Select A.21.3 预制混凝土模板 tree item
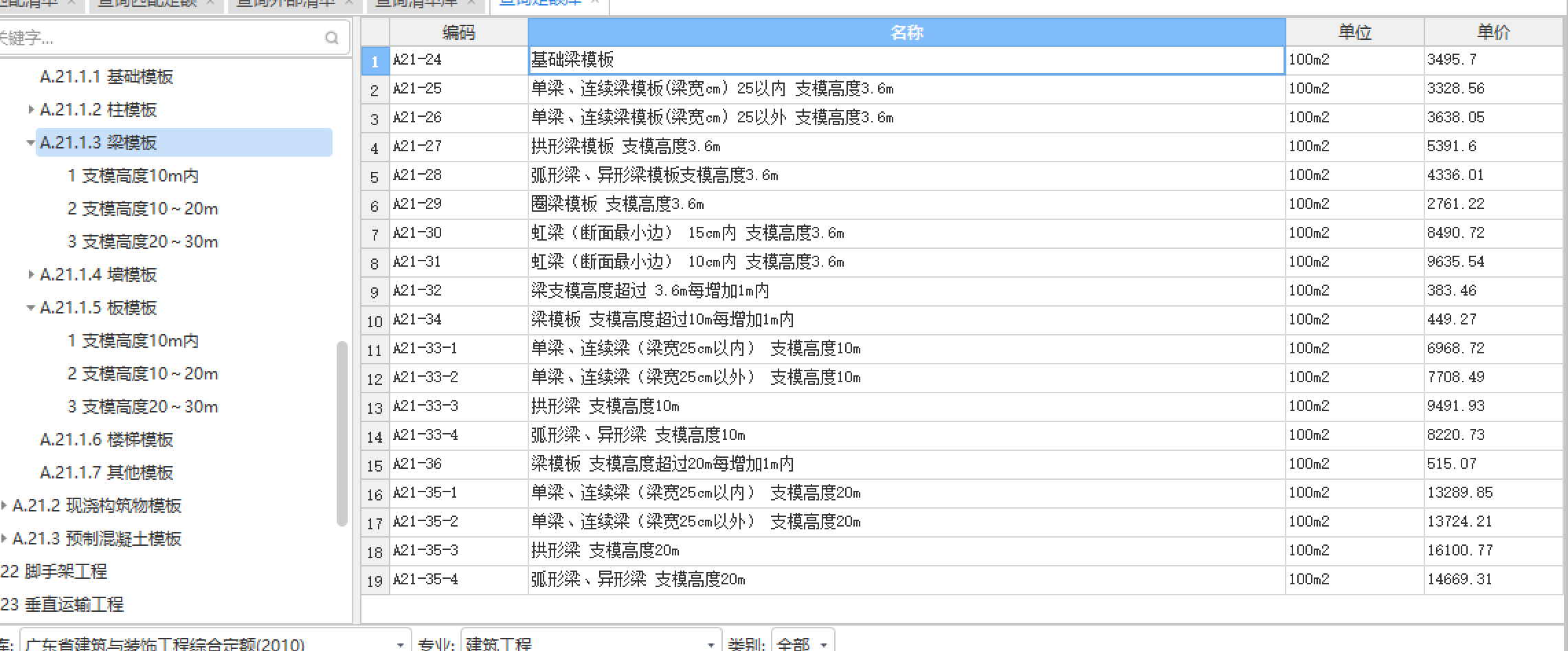This screenshot has height=651, width=1568. 97,538
